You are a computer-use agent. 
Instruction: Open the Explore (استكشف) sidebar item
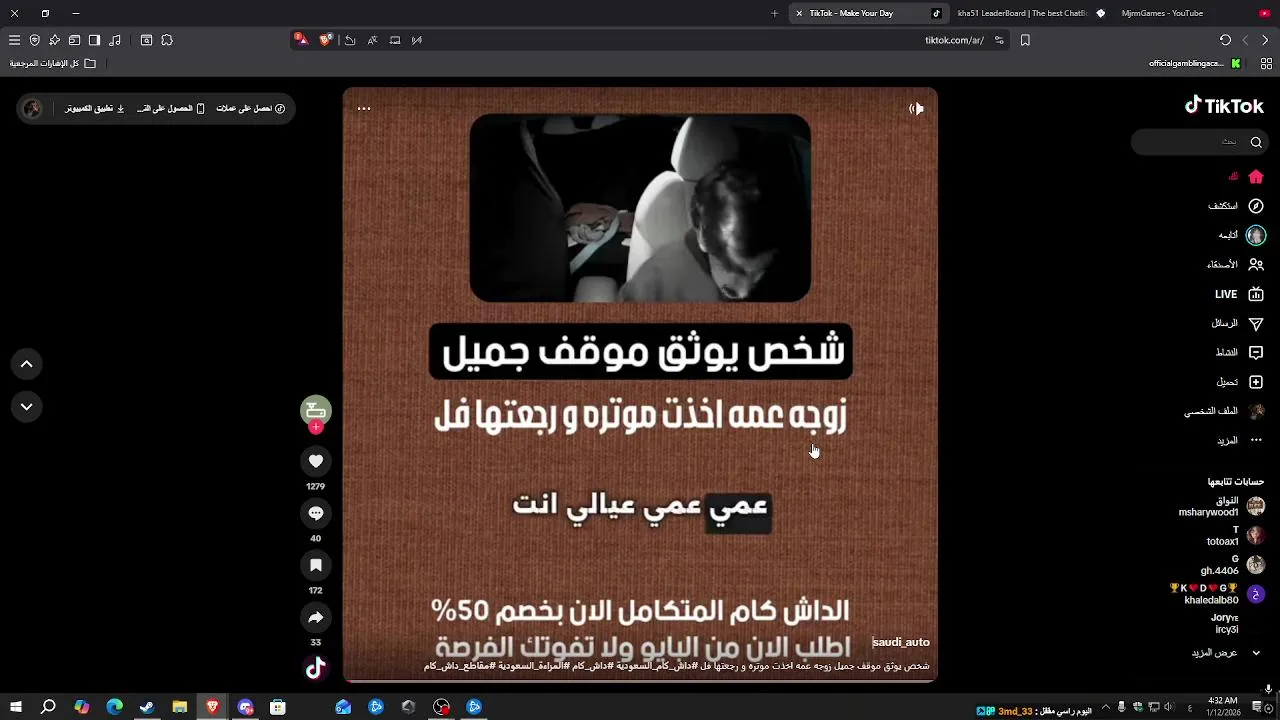1236,206
